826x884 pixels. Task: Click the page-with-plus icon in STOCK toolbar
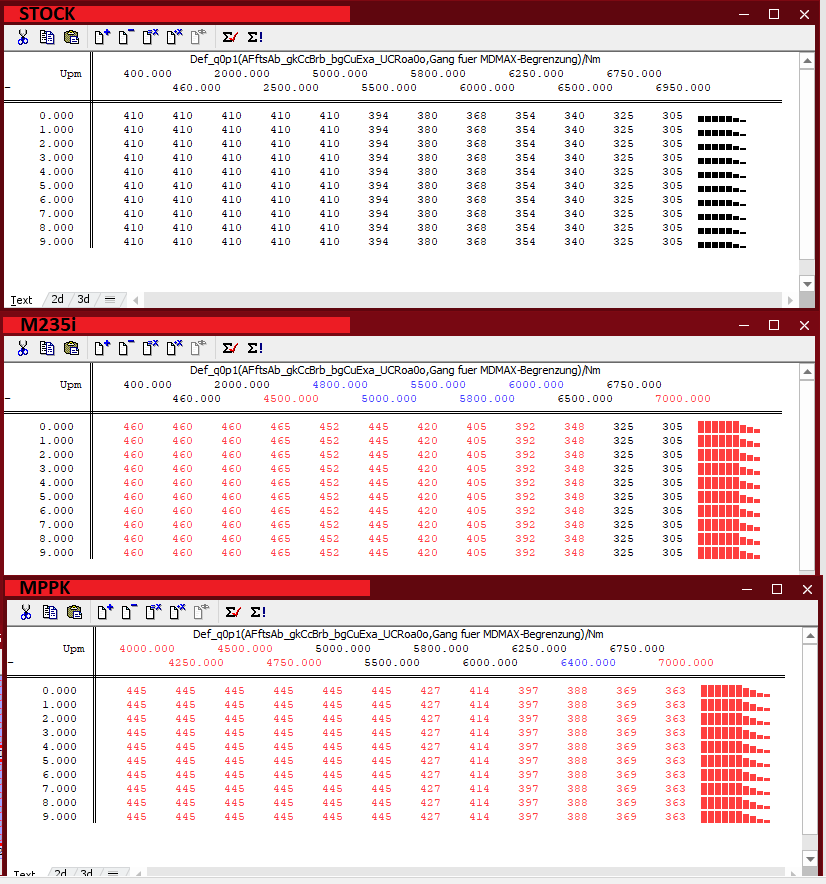102,37
